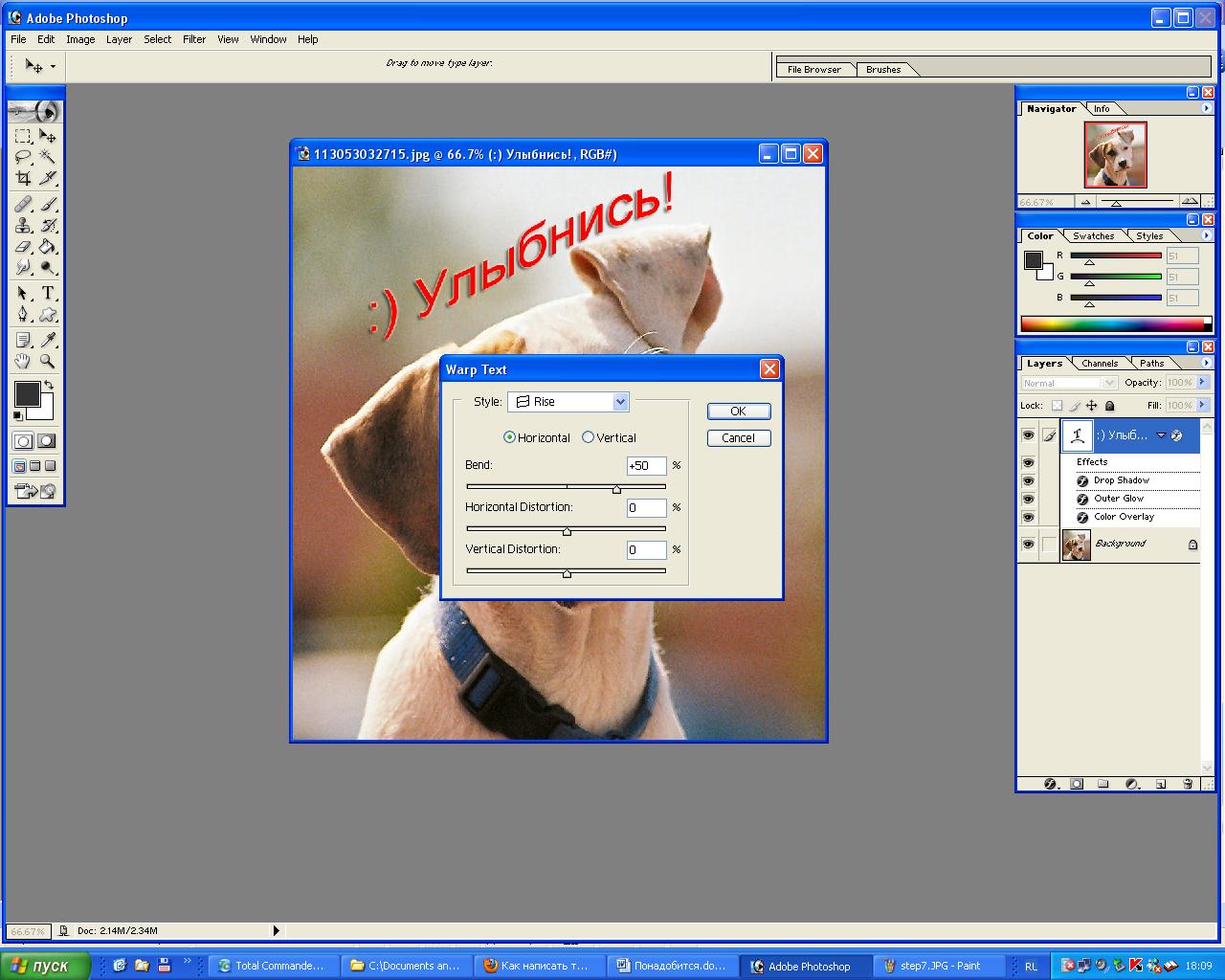This screenshot has width=1225, height=980.
Task: Select the Zoom magnifier tool
Action: (48, 362)
